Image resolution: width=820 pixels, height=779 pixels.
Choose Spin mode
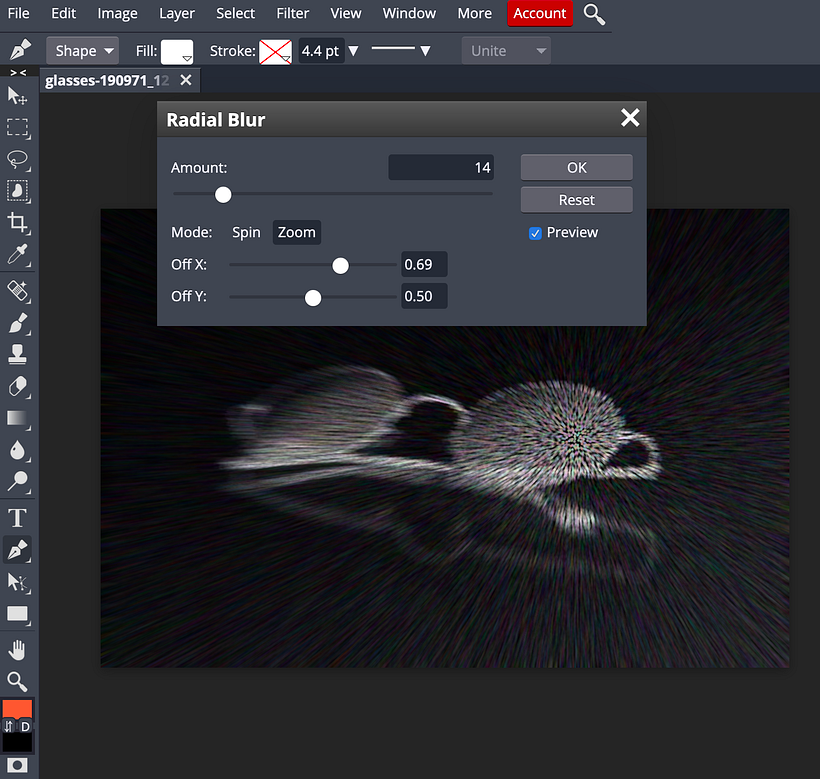(x=246, y=232)
